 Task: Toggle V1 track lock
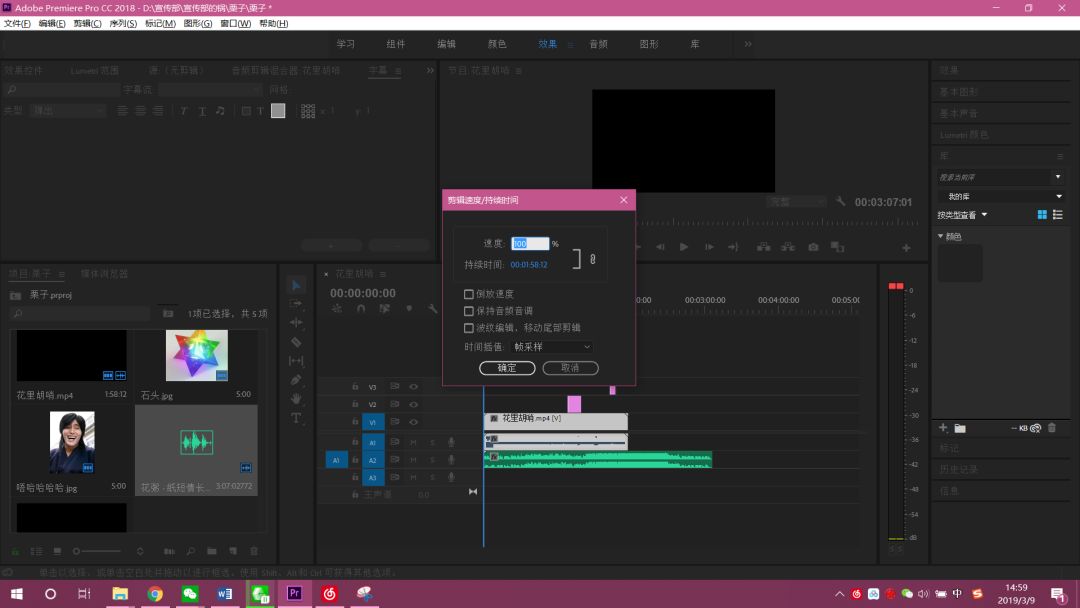355,422
